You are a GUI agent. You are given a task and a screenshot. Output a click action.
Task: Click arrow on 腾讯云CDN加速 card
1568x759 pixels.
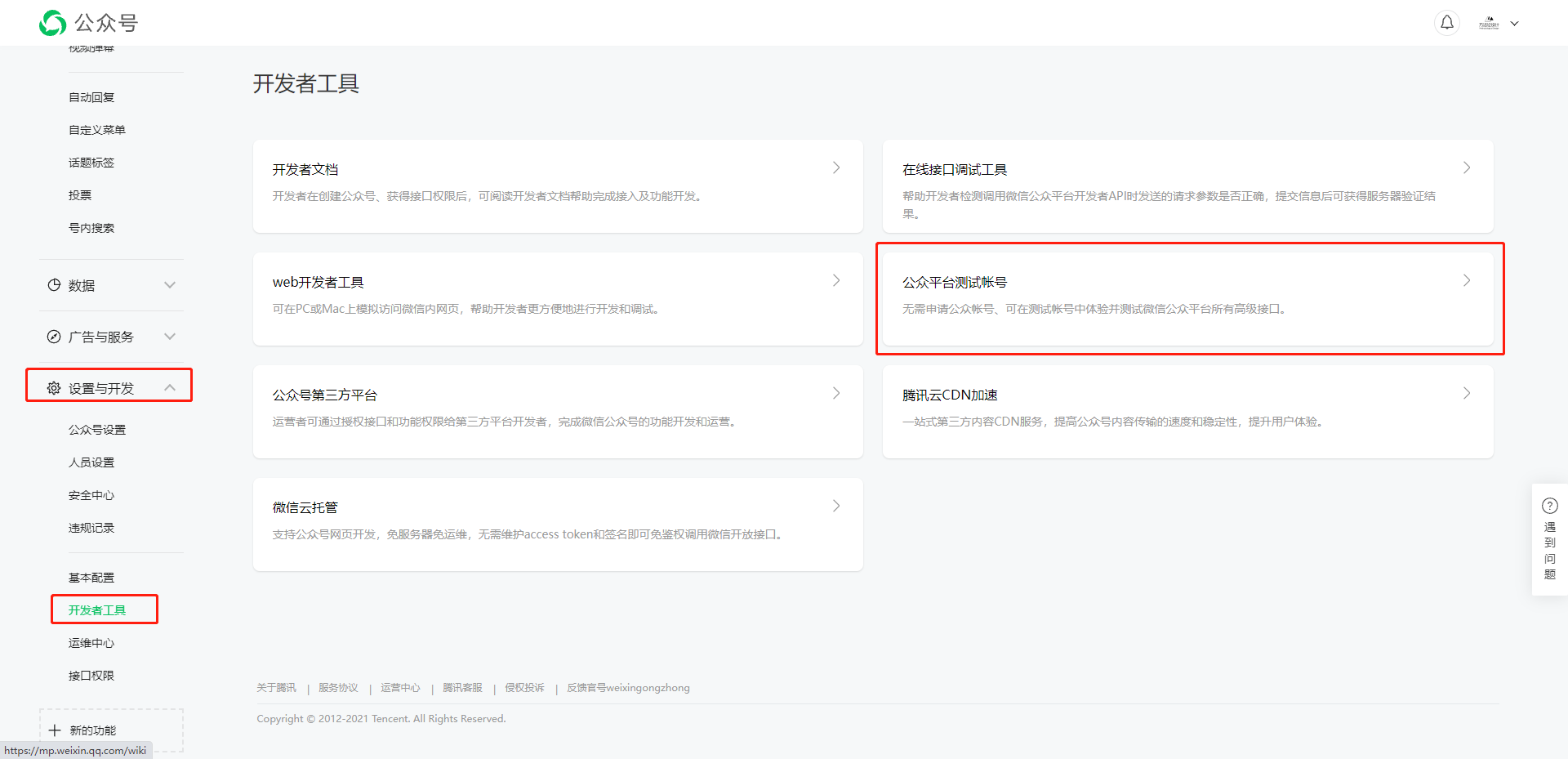click(x=1467, y=393)
